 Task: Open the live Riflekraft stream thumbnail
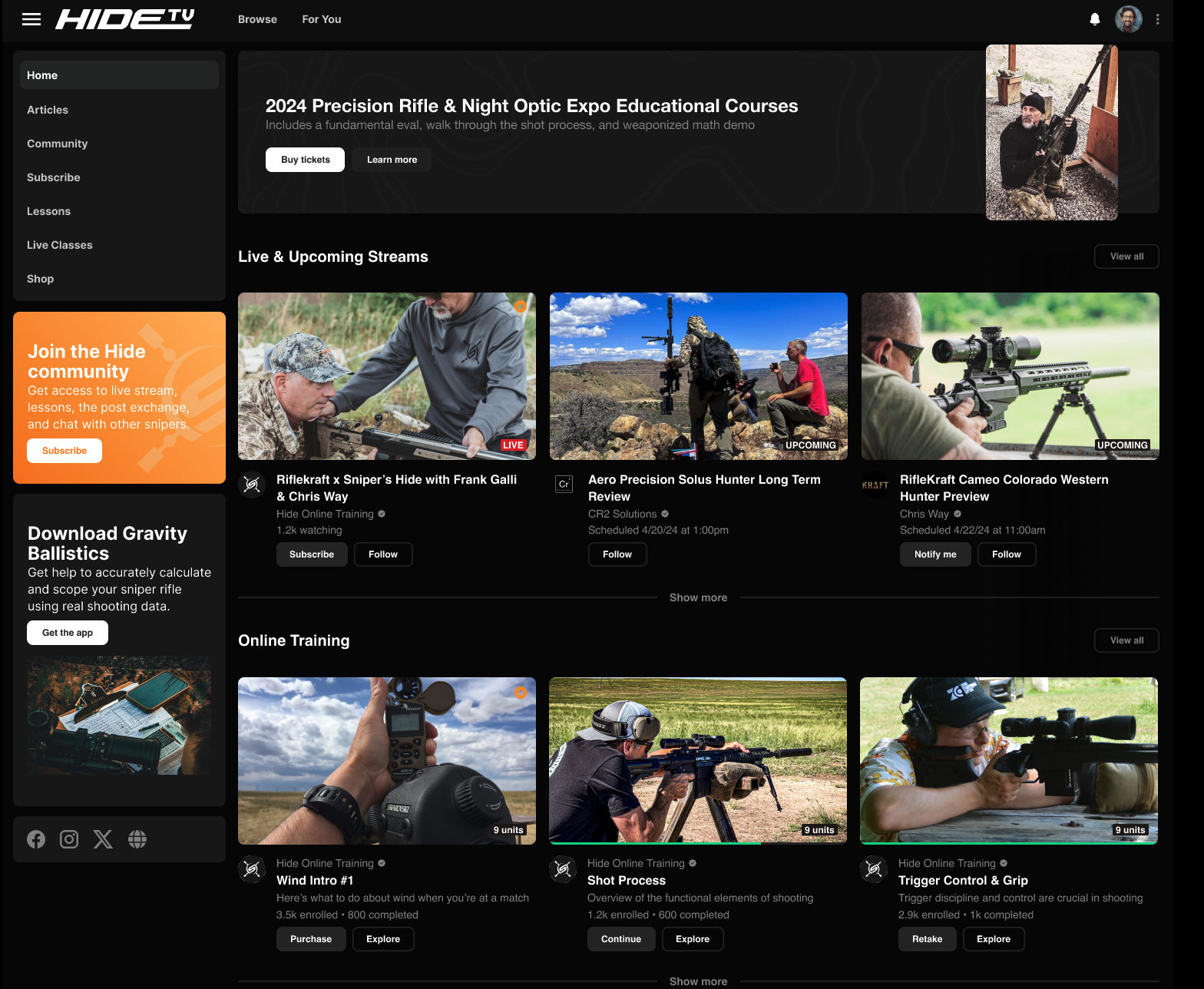click(x=387, y=376)
